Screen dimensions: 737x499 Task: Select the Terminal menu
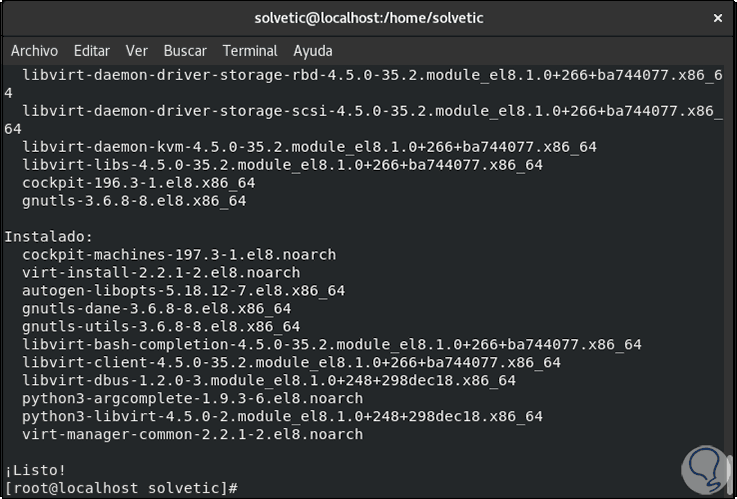pos(250,51)
